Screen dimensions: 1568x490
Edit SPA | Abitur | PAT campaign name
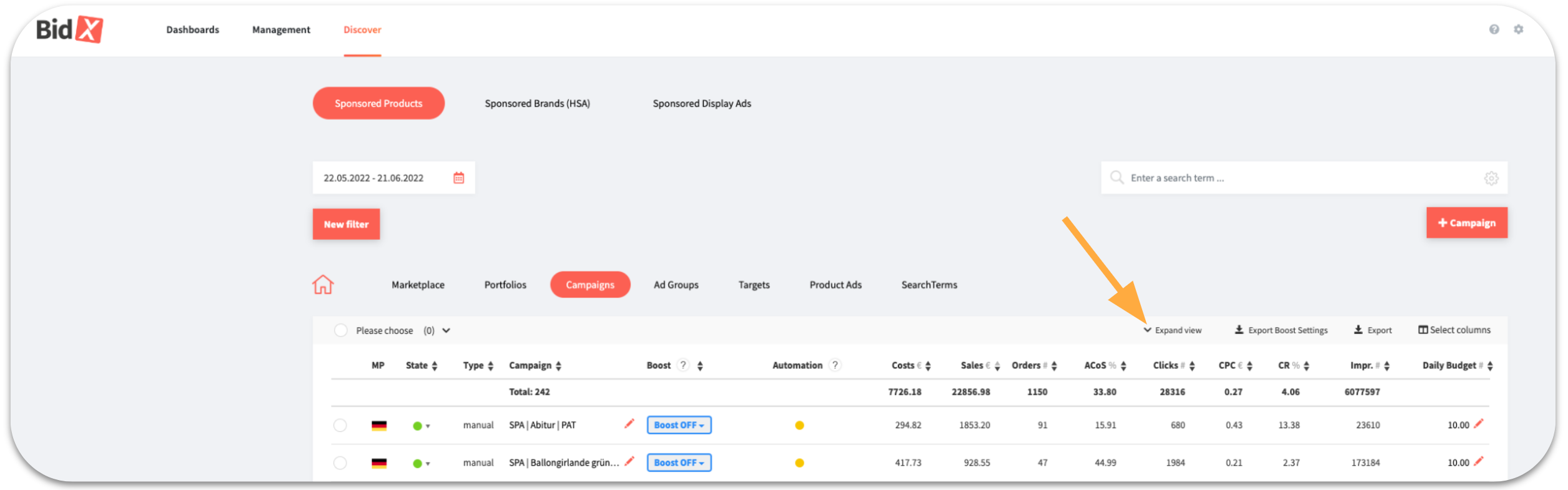tap(629, 424)
